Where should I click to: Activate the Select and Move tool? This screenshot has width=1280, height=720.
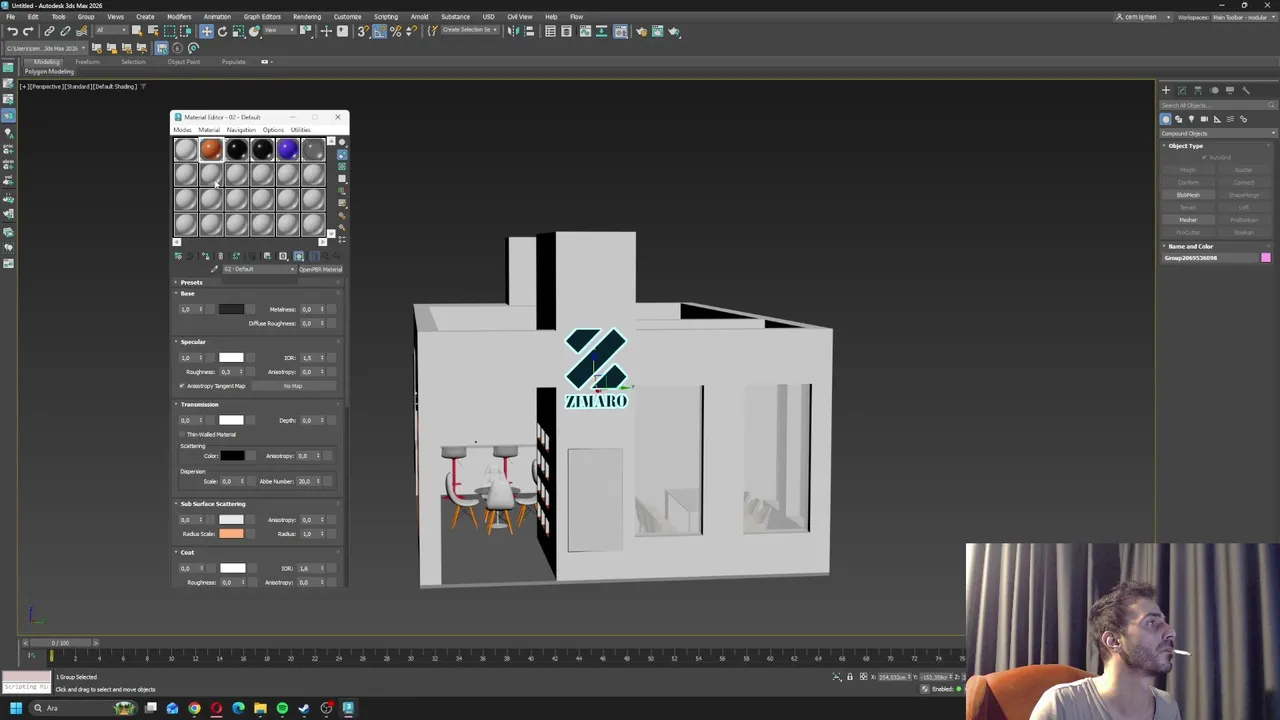point(206,31)
